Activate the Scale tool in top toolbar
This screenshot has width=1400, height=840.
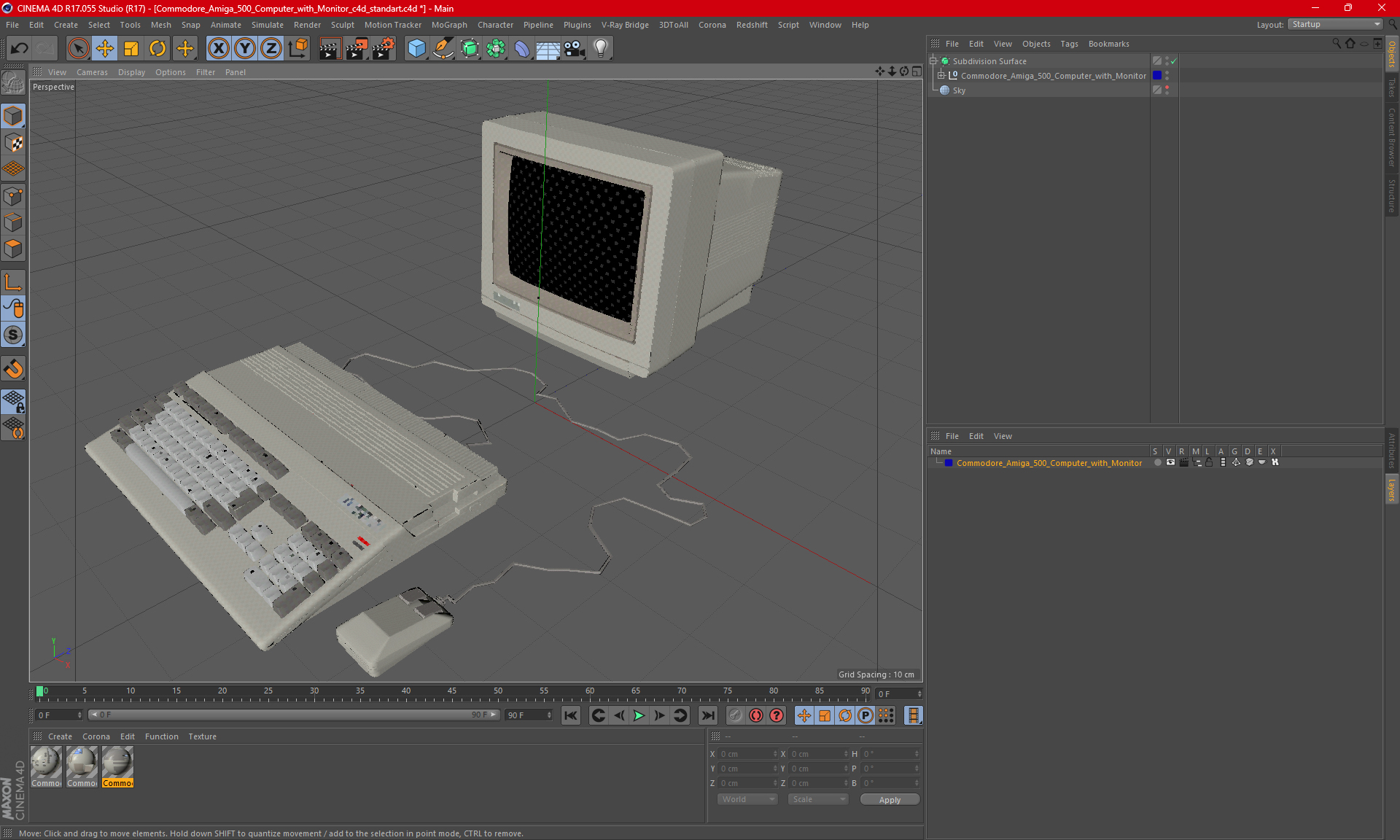(x=131, y=49)
